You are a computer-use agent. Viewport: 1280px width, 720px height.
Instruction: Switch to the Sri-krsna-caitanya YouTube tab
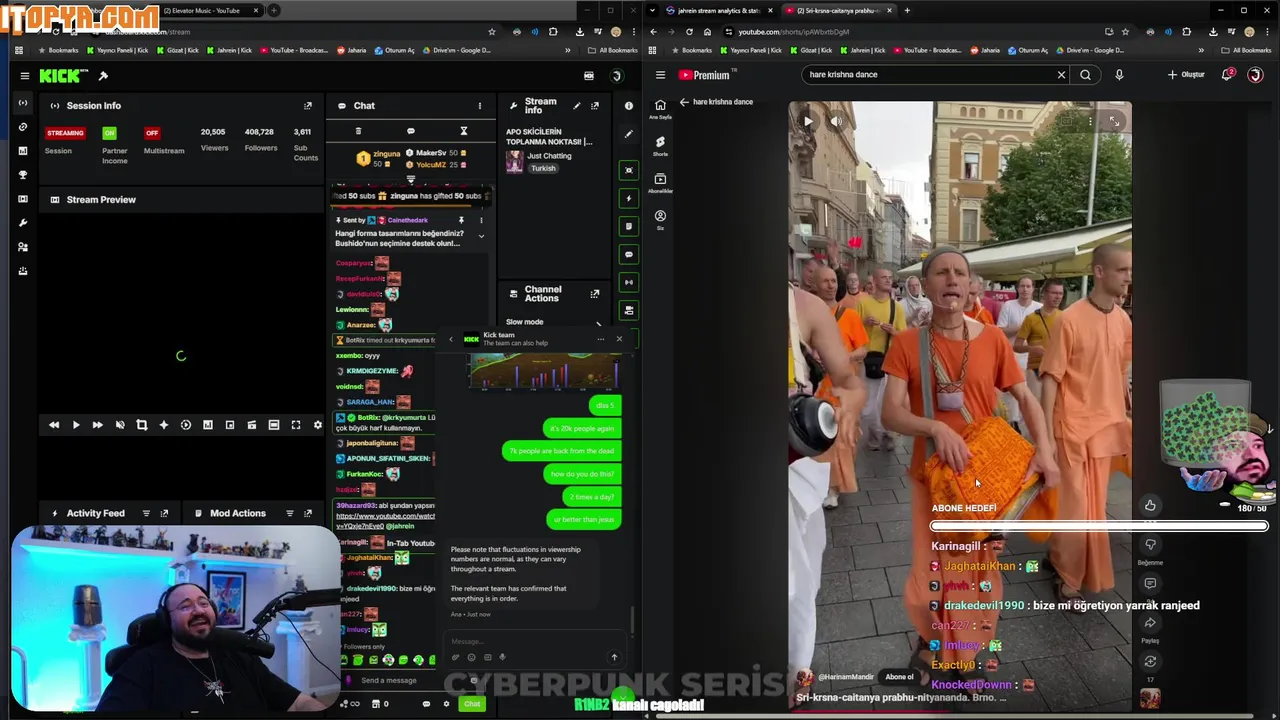coord(838,10)
